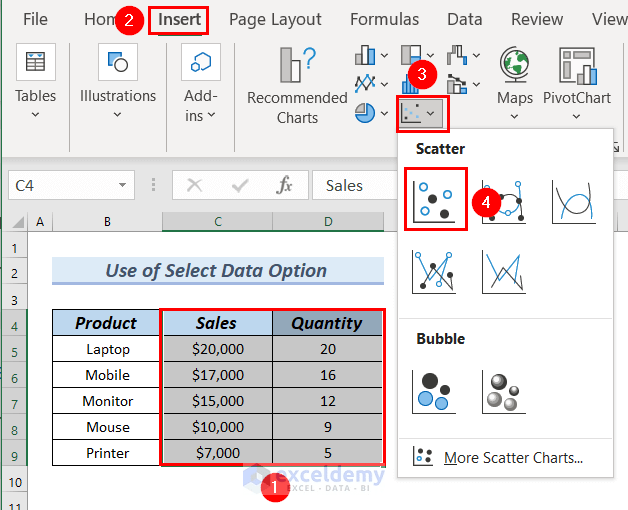This screenshot has height=510, width=628.
Task: Expand the PivotChart dropdown arrow
Action: [576, 117]
